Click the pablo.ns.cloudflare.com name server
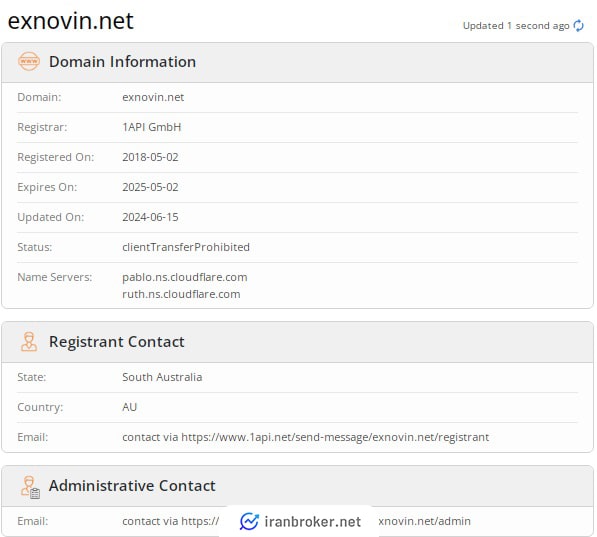The height and width of the screenshot is (537, 597). point(185,277)
